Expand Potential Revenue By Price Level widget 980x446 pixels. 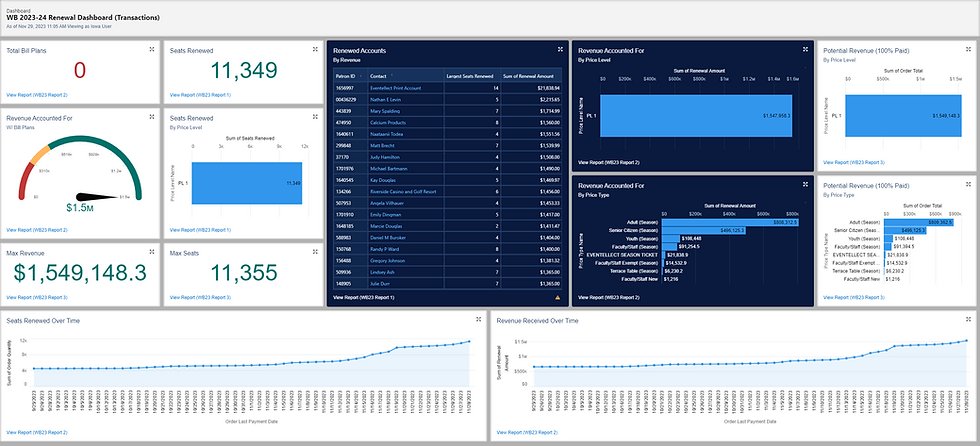click(968, 49)
